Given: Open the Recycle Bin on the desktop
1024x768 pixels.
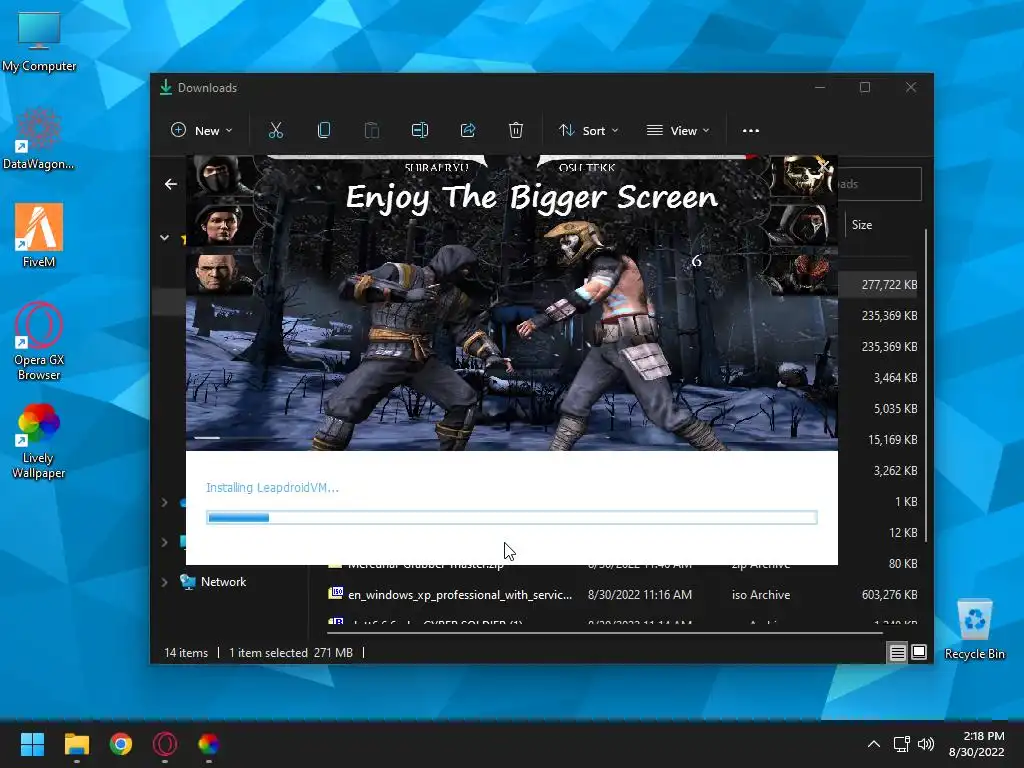Looking at the screenshot, I should [974, 630].
